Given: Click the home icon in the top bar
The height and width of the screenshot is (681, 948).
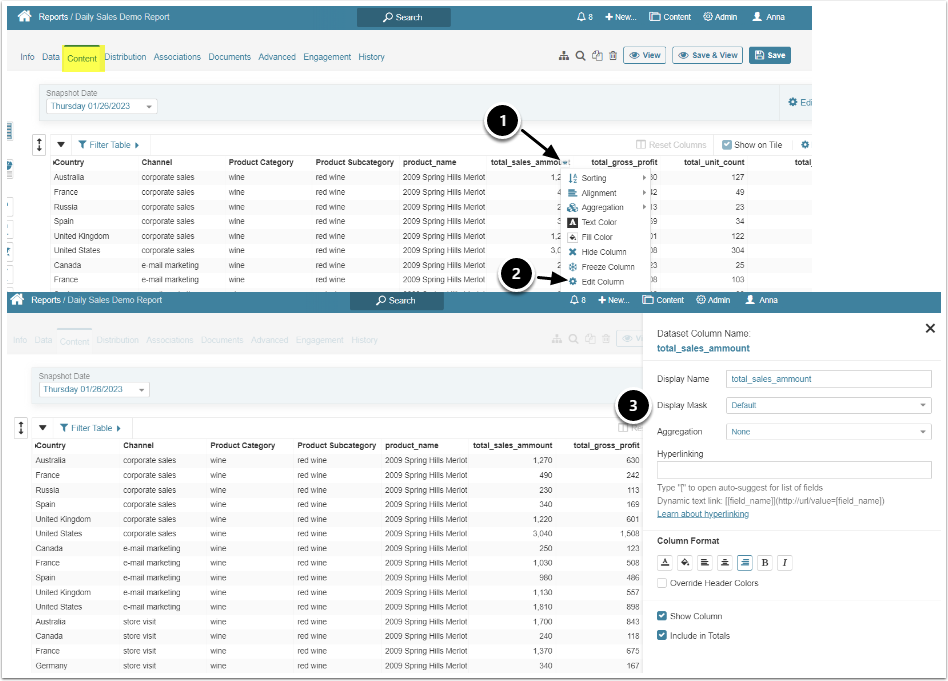Looking at the screenshot, I should coord(24,17).
